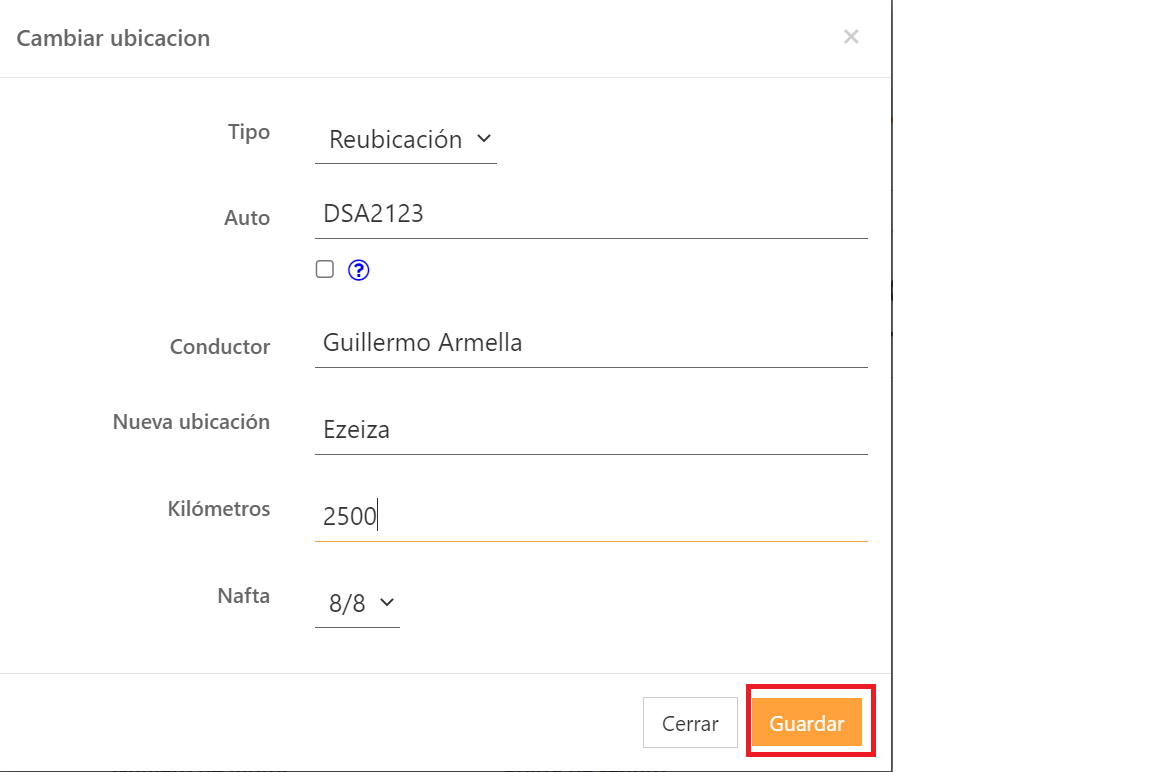The height and width of the screenshot is (772, 1152).
Task: Click the Auto field label
Action: [x=247, y=218]
